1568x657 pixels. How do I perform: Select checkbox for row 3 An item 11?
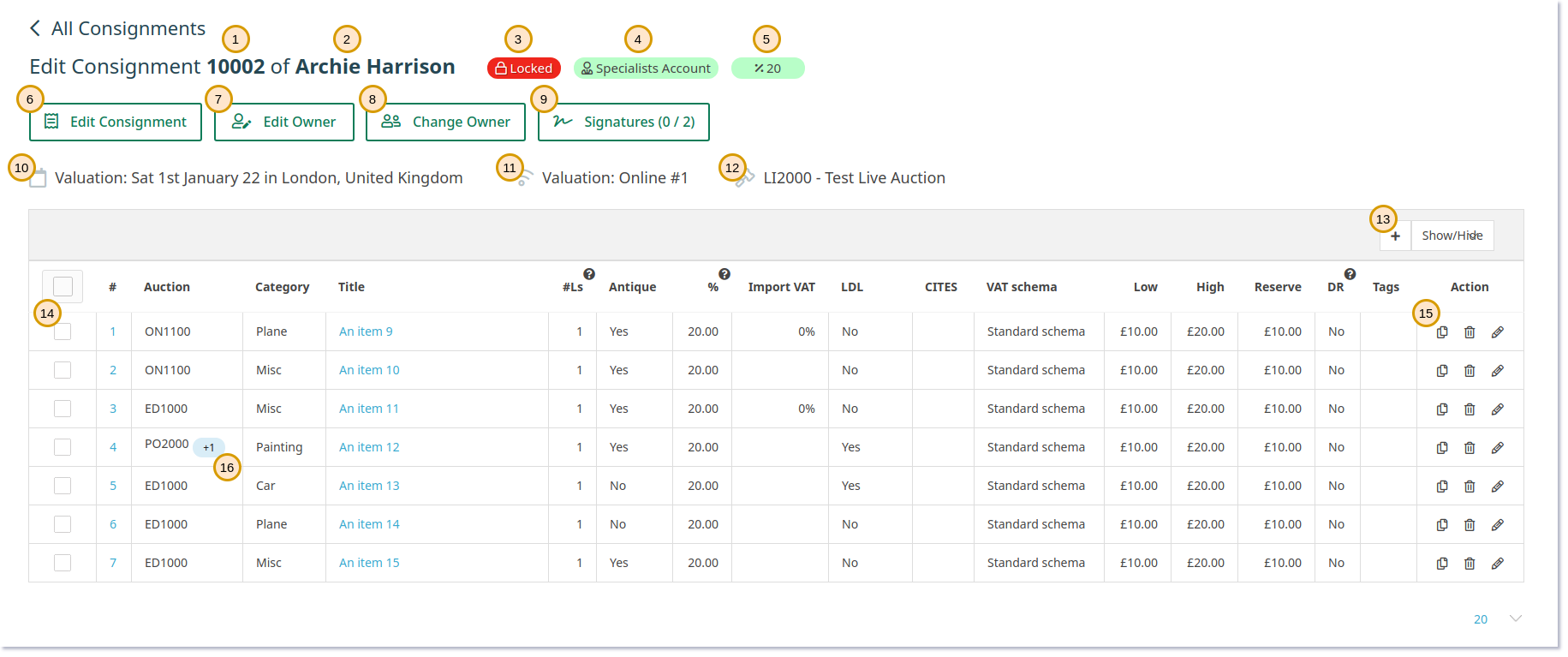pos(63,409)
